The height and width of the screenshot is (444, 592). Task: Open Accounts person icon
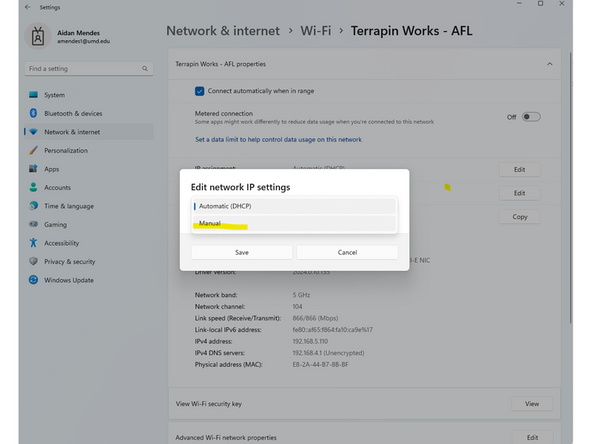pos(33,187)
